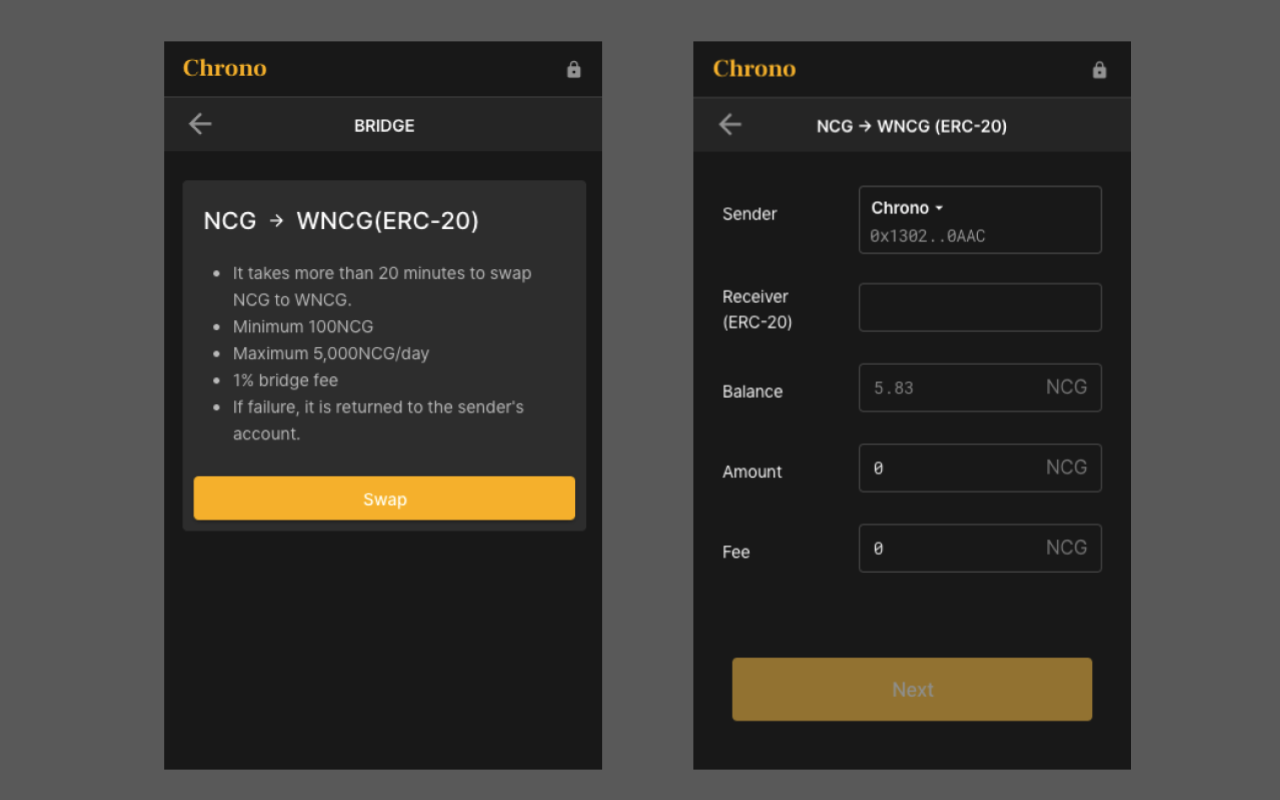Click the back arrow on the Bridge screen
1280x800 pixels.
(x=200, y=124)
